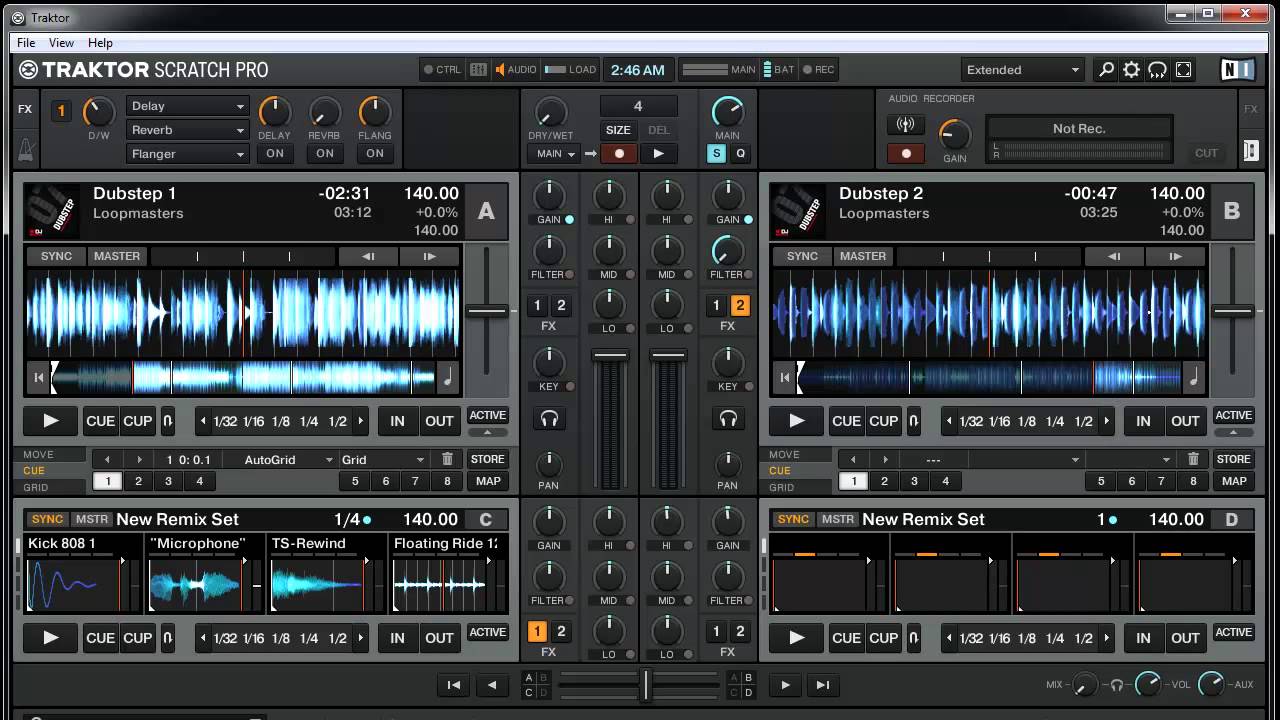
Task: Click the search magnifier icon in header
Action: [1106, 70]
